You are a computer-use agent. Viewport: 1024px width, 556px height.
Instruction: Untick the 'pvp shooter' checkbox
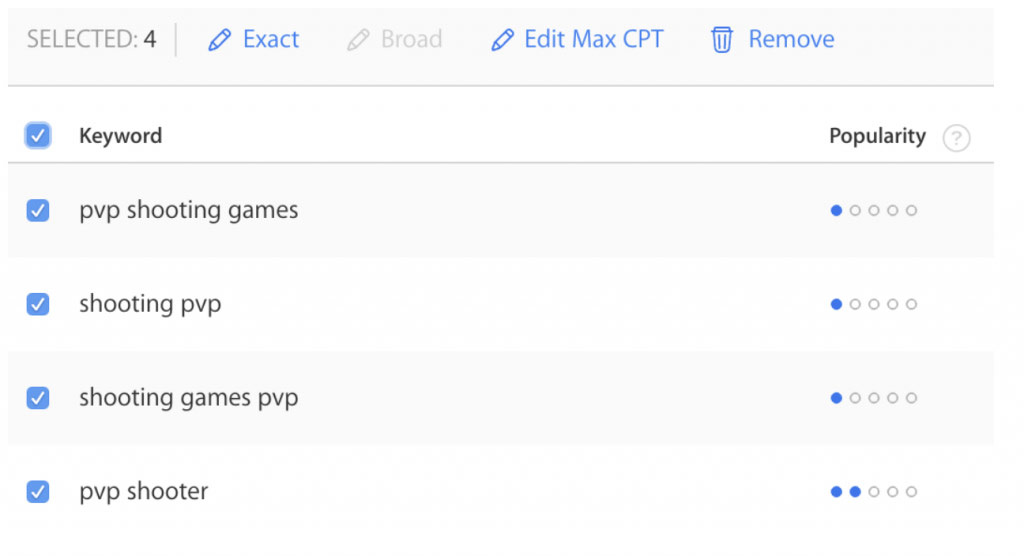tap(38, 491)
